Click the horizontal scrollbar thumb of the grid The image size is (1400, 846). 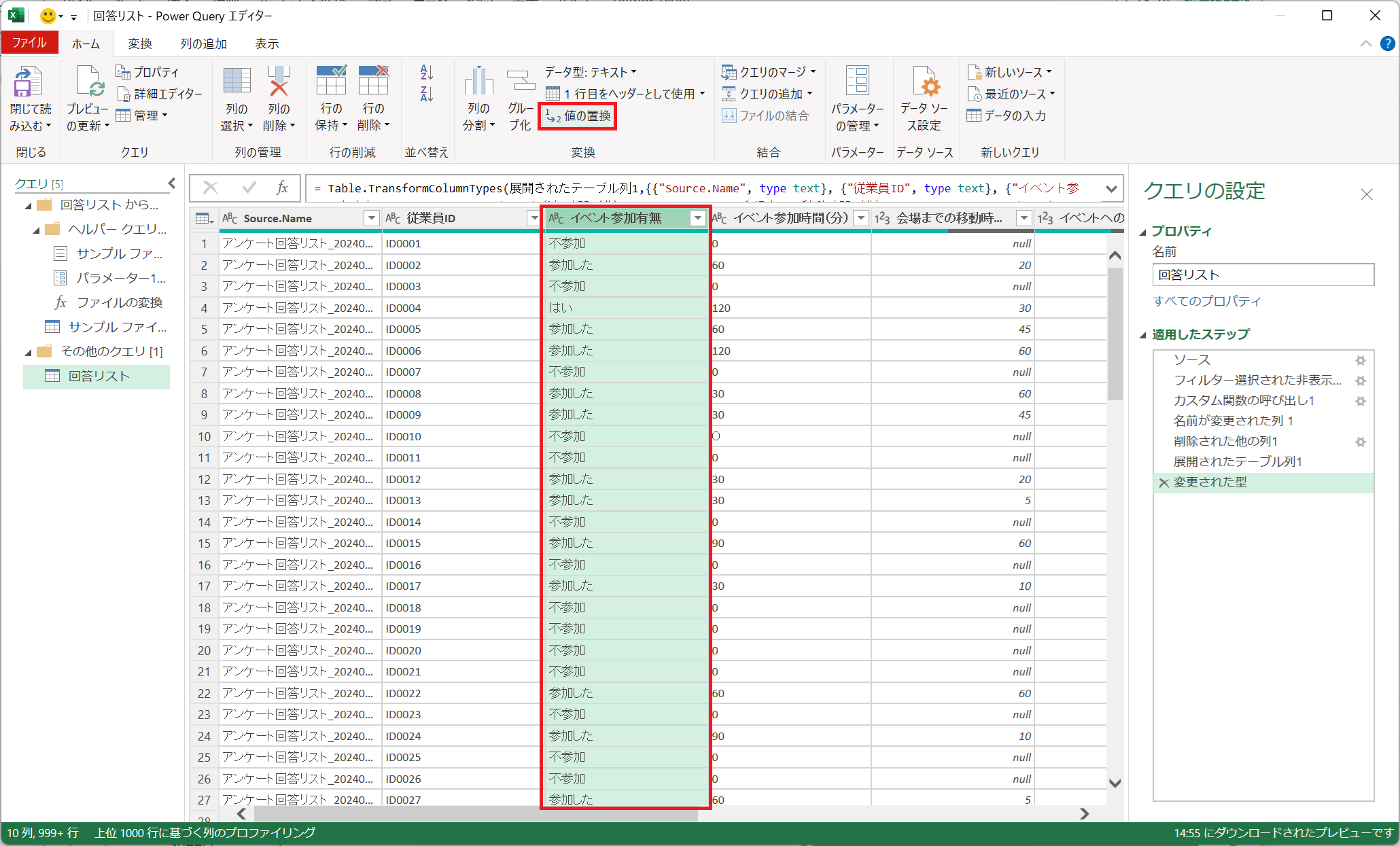click(x=476, y=813)
